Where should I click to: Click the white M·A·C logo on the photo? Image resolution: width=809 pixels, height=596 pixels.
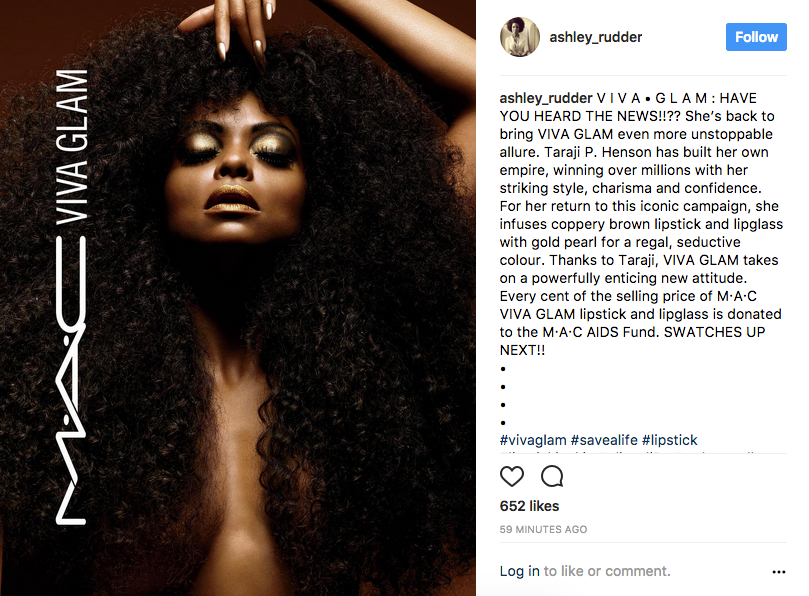coord(71,380)
